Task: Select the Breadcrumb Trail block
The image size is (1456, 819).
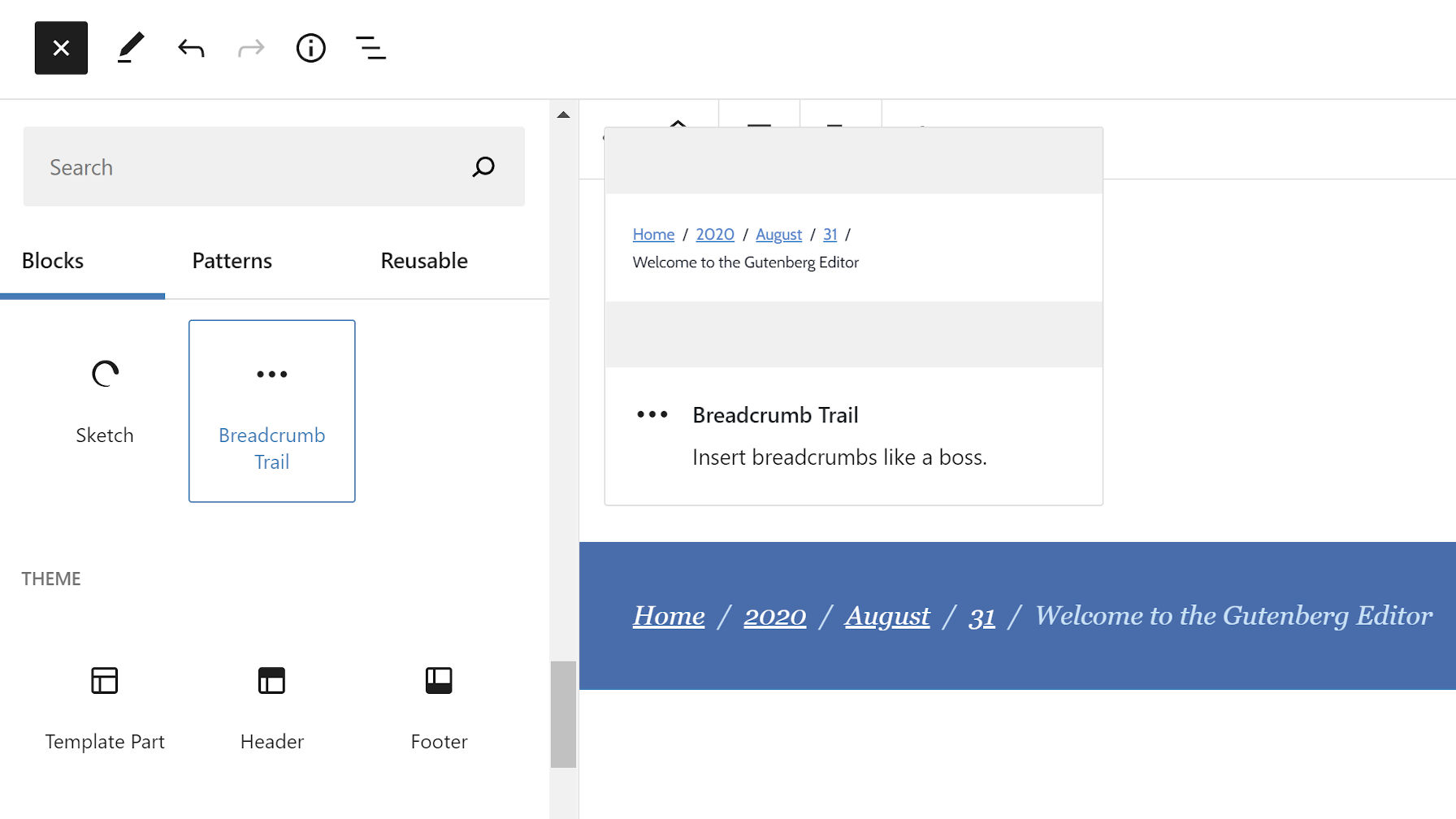Action: pos(271,410)
